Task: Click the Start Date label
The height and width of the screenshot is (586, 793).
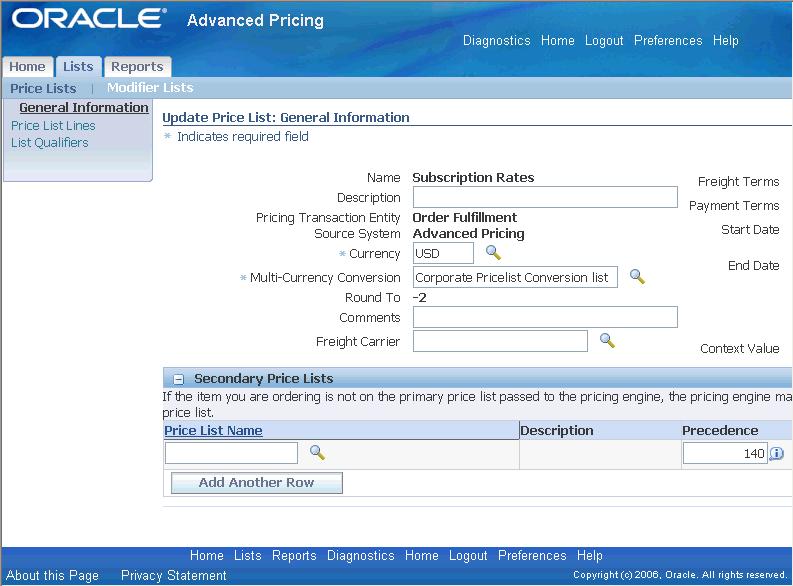Action: [750, 230]
